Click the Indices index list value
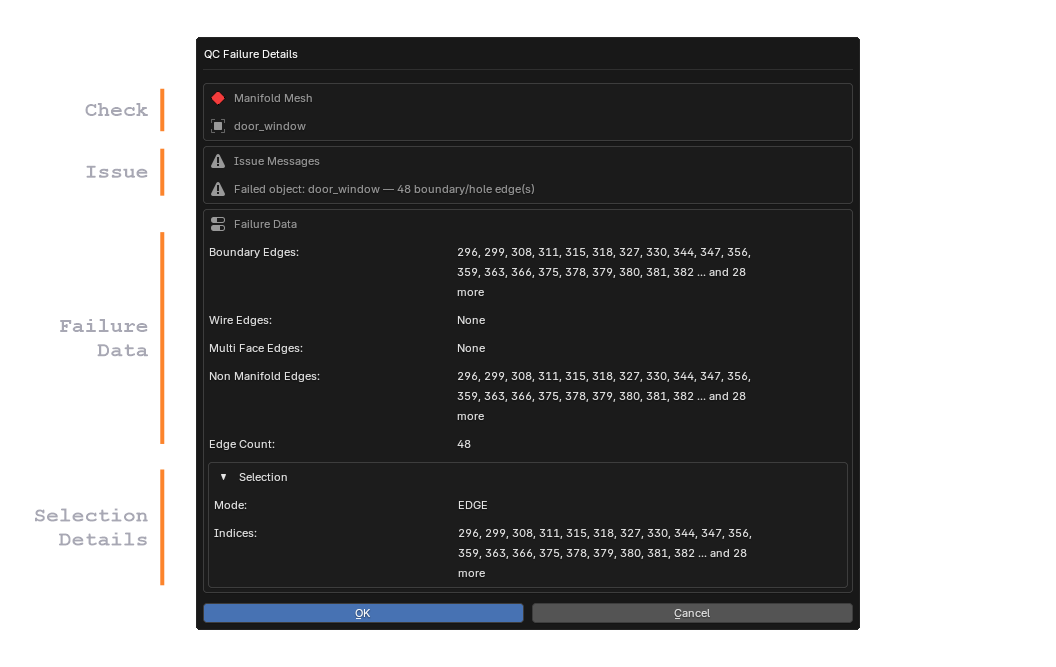Viewport: 1056px width, 667px height. [605, 553]
